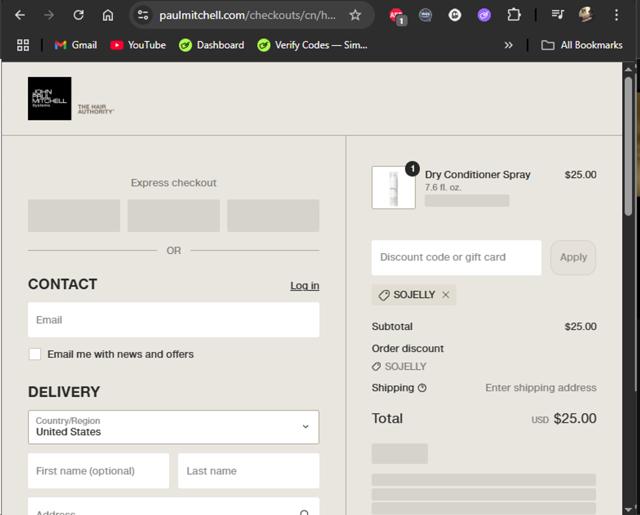Image resolution: width=640 pixels, height=515 pixels.
Task: Click the address bar URL
Action: click(247, 16)
